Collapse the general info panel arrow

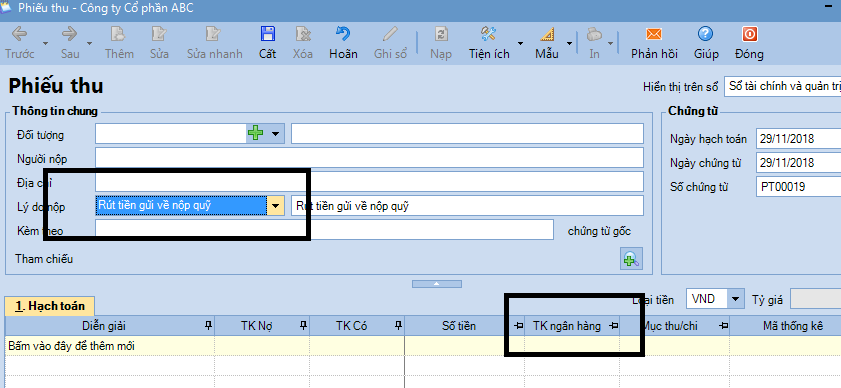click(437, 284)
